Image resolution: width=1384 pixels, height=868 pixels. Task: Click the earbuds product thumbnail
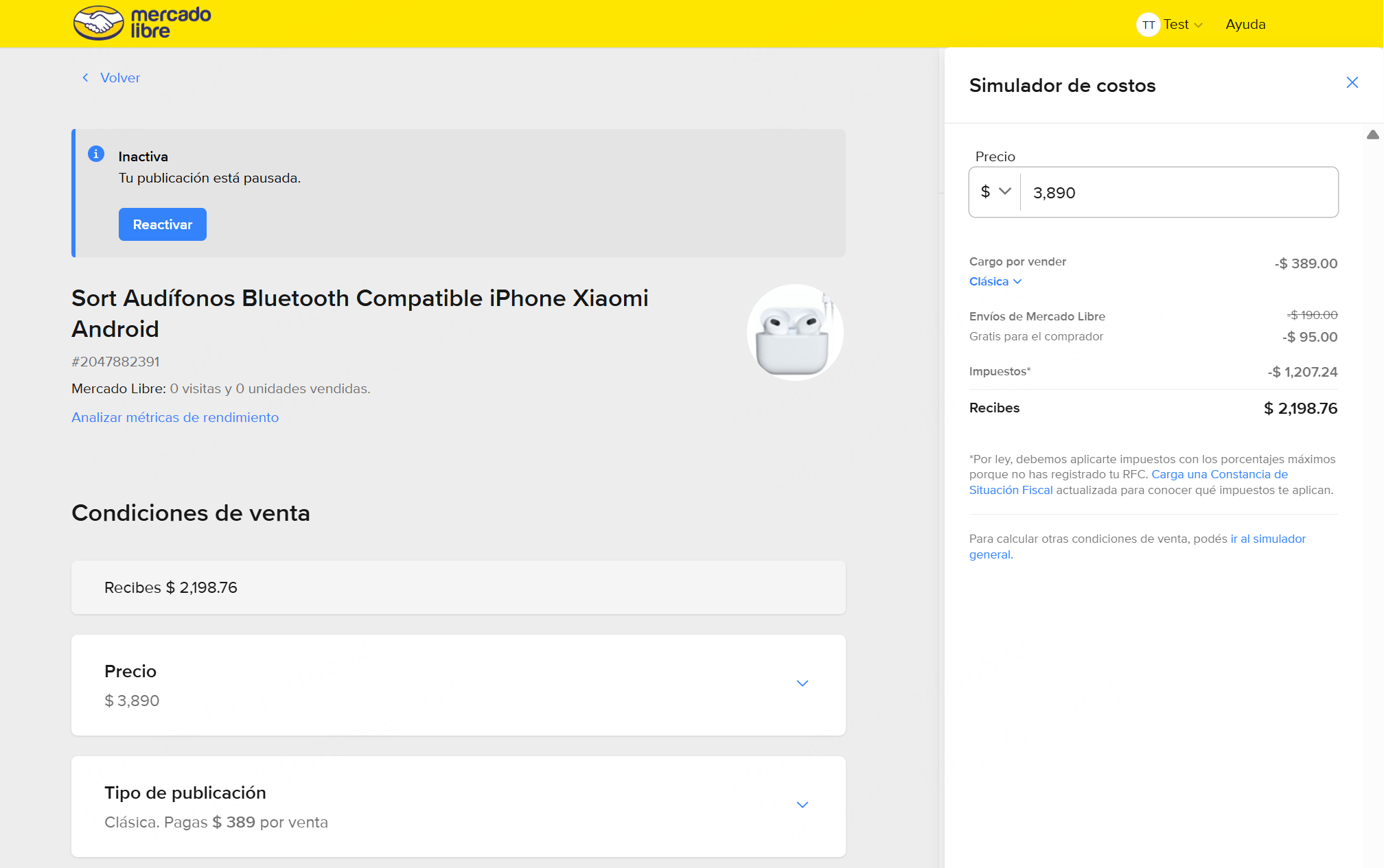pos(794,332)
